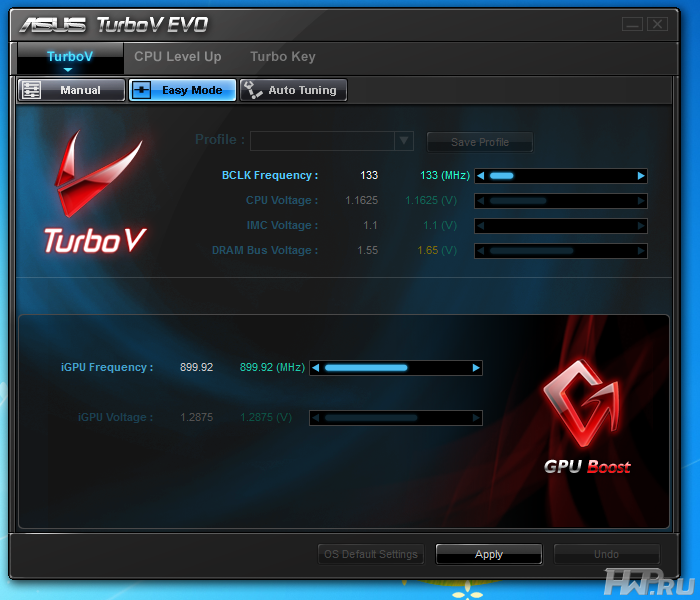The height and width of the screenshot is (600, 700).
Task: Minimize the TurboV EVO window
Action: point(632,23)
